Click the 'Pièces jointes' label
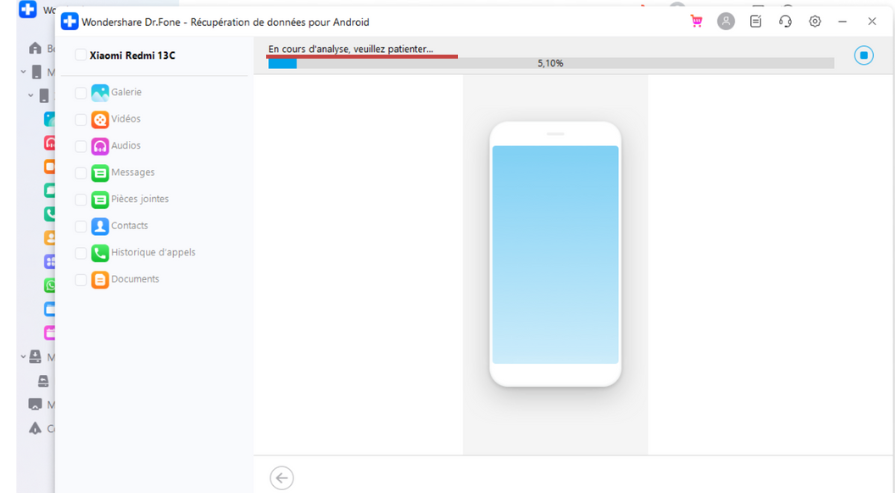 tap(140, 199)
